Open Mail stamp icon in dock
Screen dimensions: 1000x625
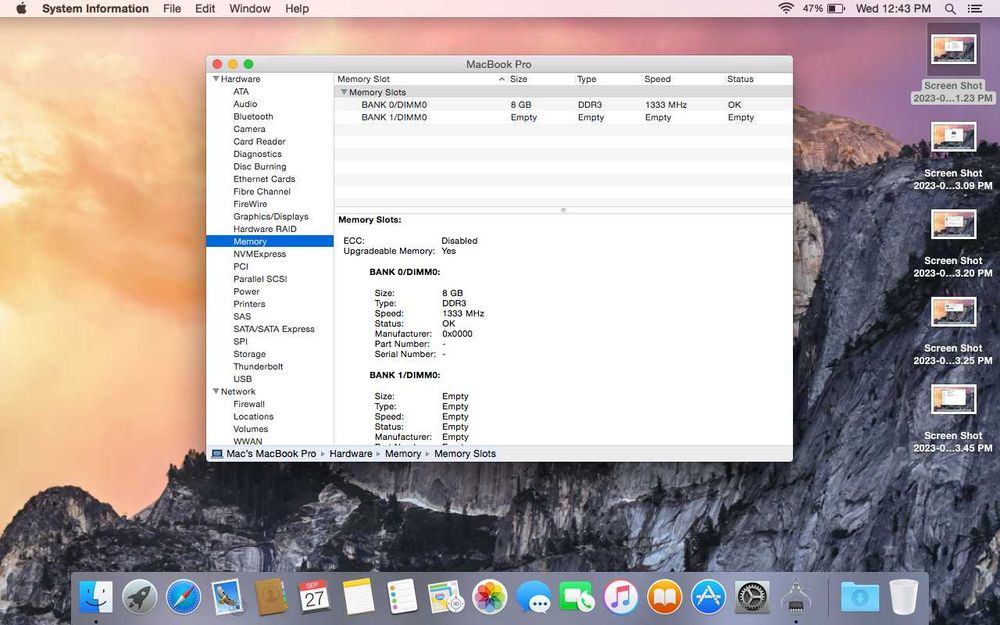227,598
